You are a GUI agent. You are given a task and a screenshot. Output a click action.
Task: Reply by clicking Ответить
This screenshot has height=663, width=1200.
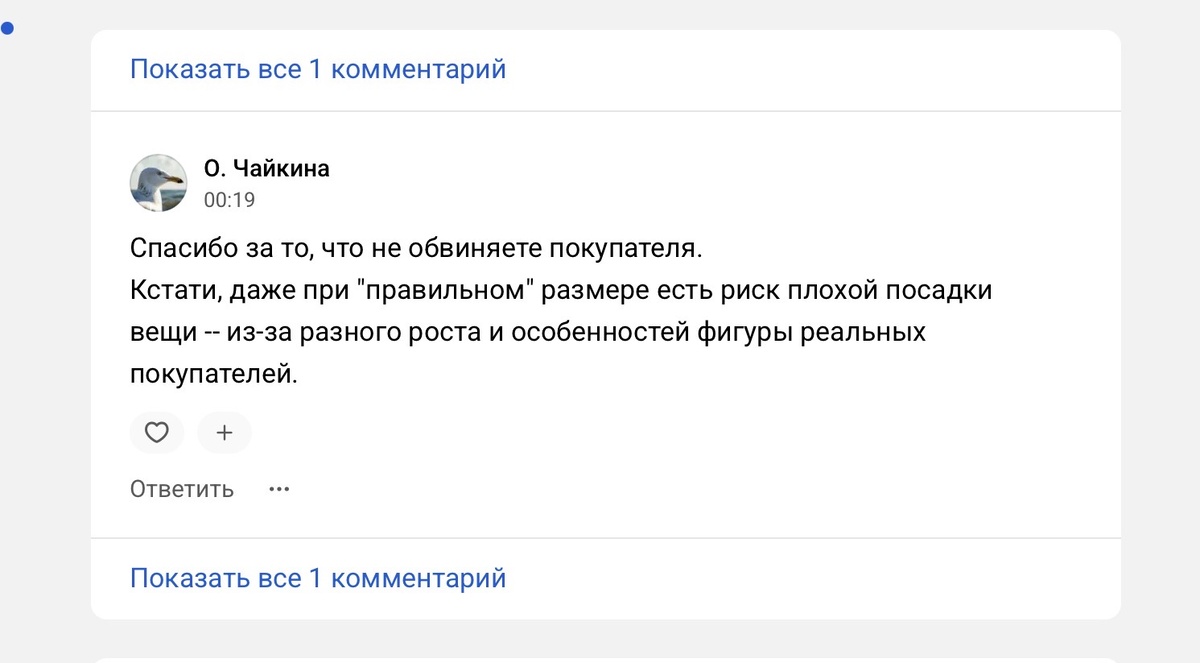181,488
